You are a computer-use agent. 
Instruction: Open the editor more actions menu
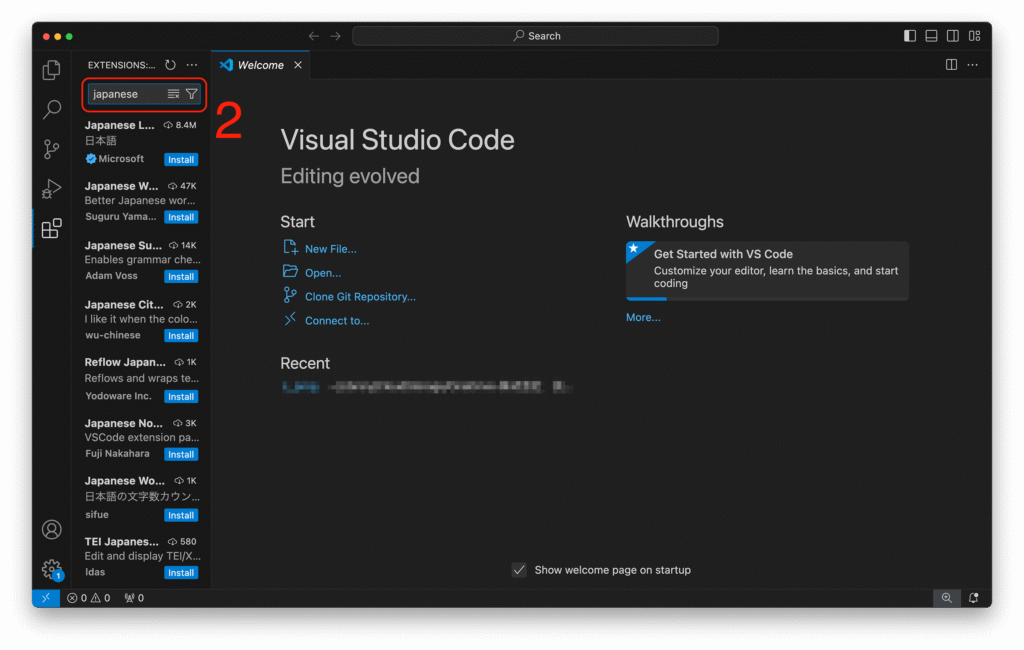(x=972, y=65)
